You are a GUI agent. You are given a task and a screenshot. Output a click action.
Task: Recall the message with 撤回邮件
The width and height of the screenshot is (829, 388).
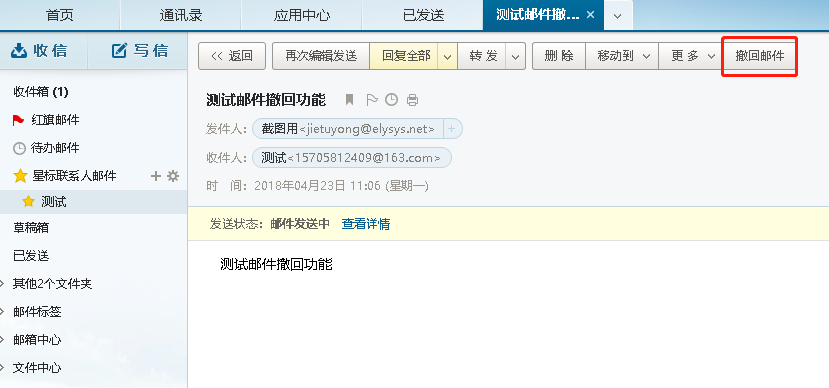[760, 56]
